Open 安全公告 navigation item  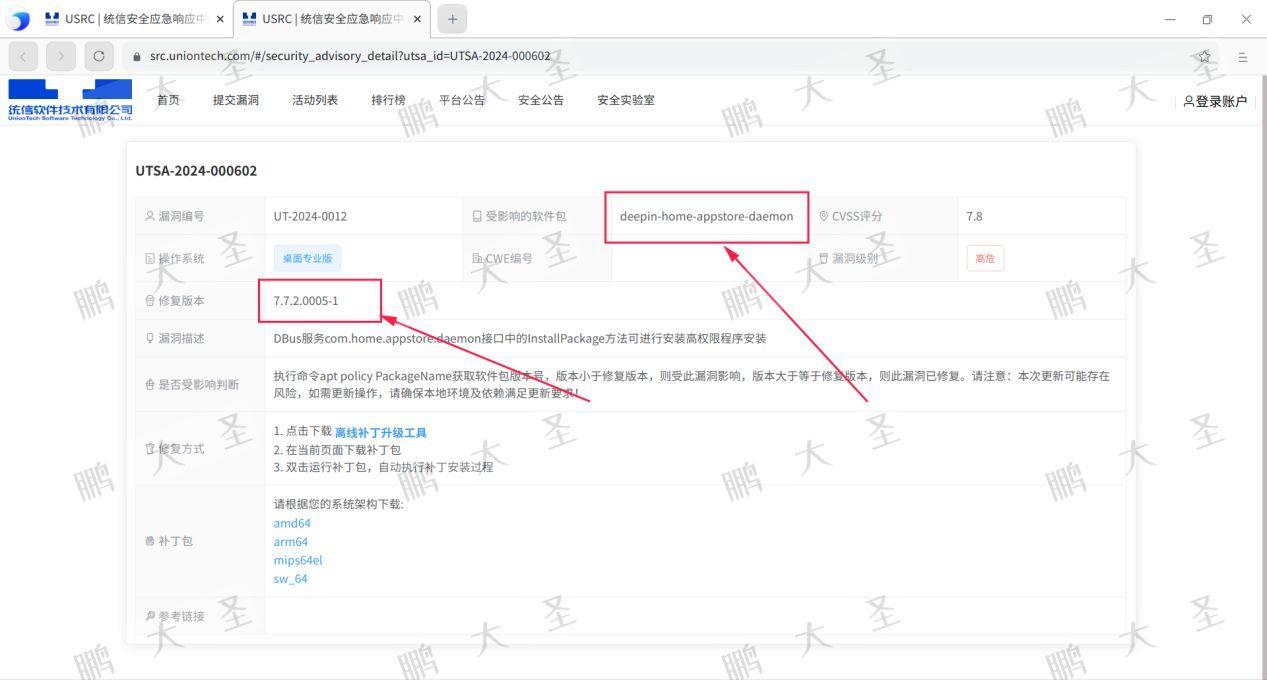pos(541,100)
